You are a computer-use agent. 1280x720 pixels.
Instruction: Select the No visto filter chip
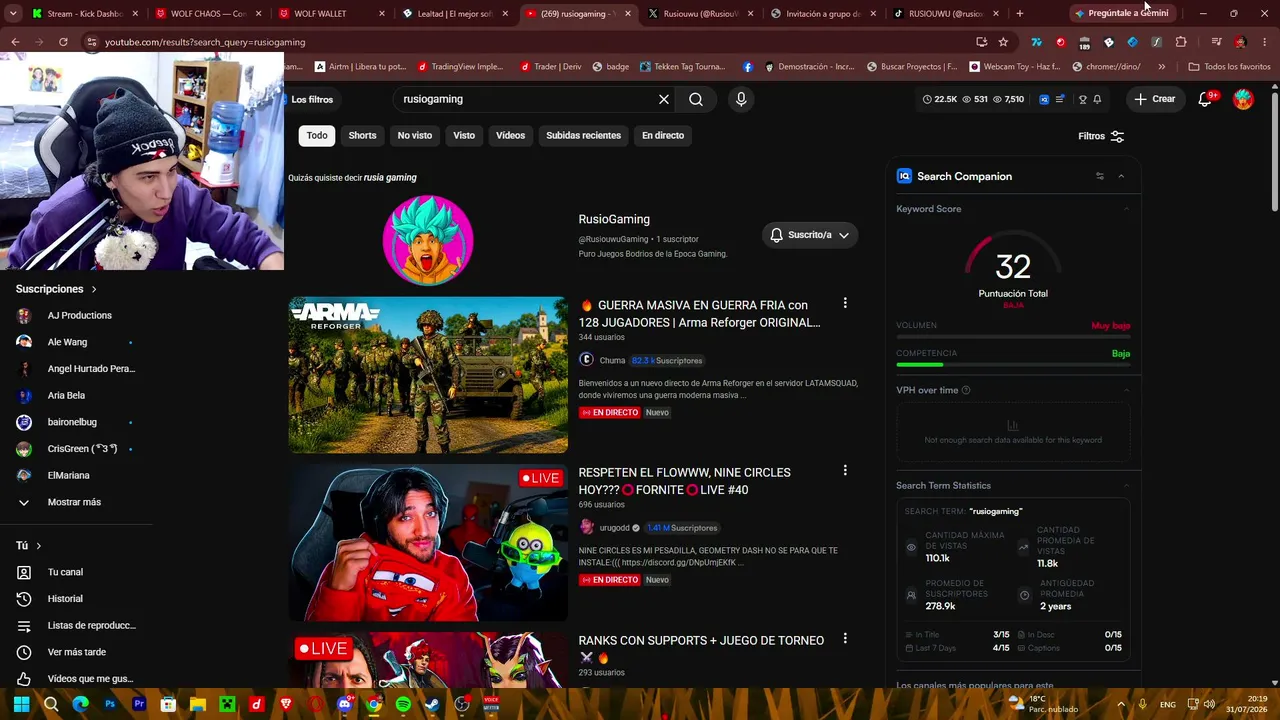(x=415, y=136)
